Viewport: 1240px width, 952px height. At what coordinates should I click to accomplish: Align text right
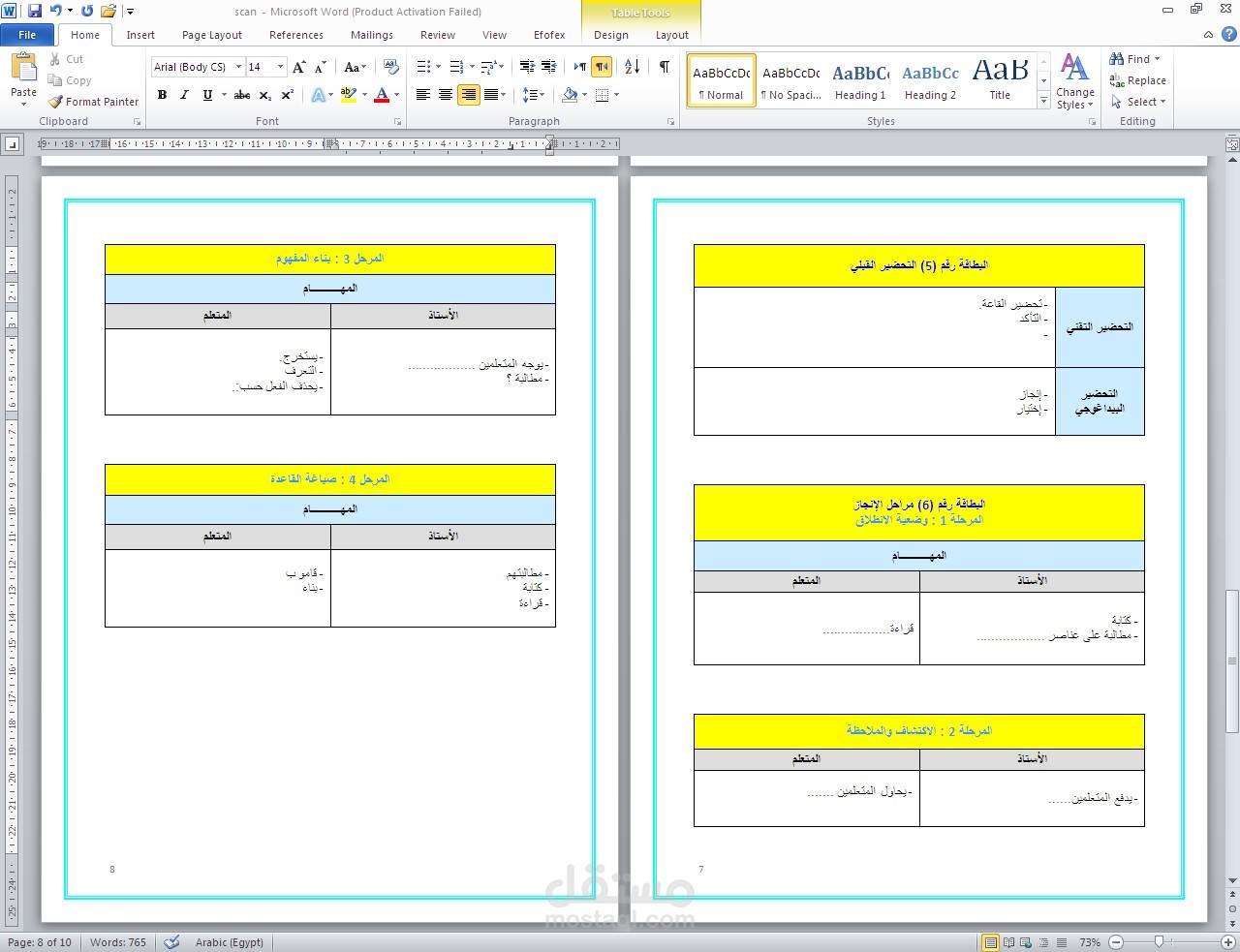pos(469,95)
